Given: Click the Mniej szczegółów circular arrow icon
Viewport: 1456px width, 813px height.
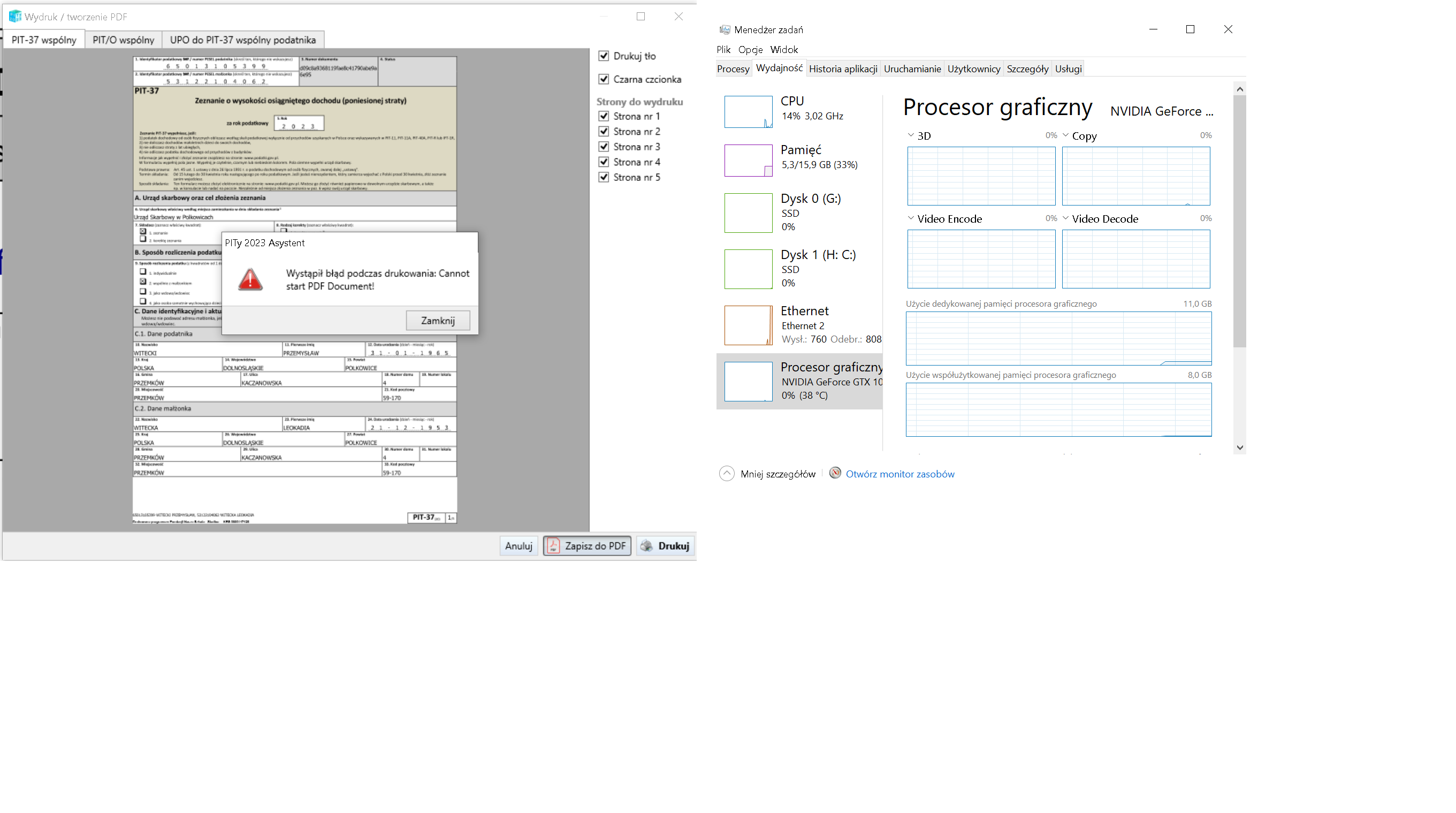Looking at the screenshot, I should coord(726,473).
